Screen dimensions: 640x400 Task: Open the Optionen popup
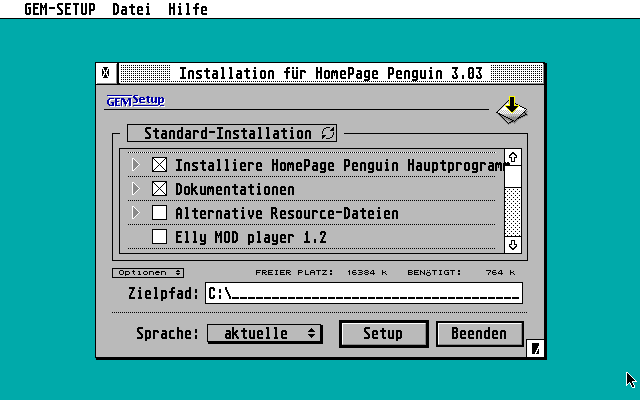tap(148, 273)
